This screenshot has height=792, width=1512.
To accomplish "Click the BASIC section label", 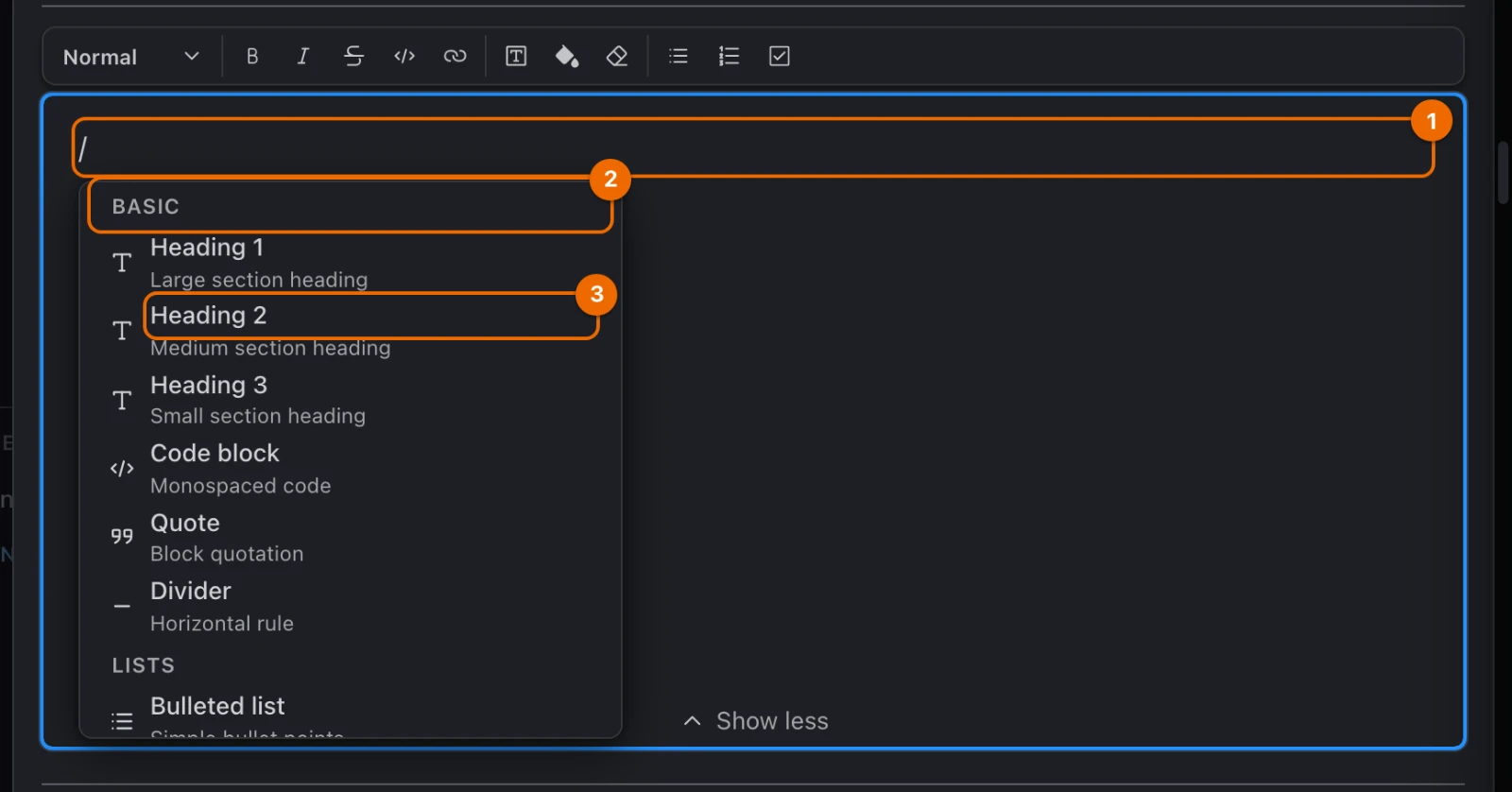I will 146,207.
